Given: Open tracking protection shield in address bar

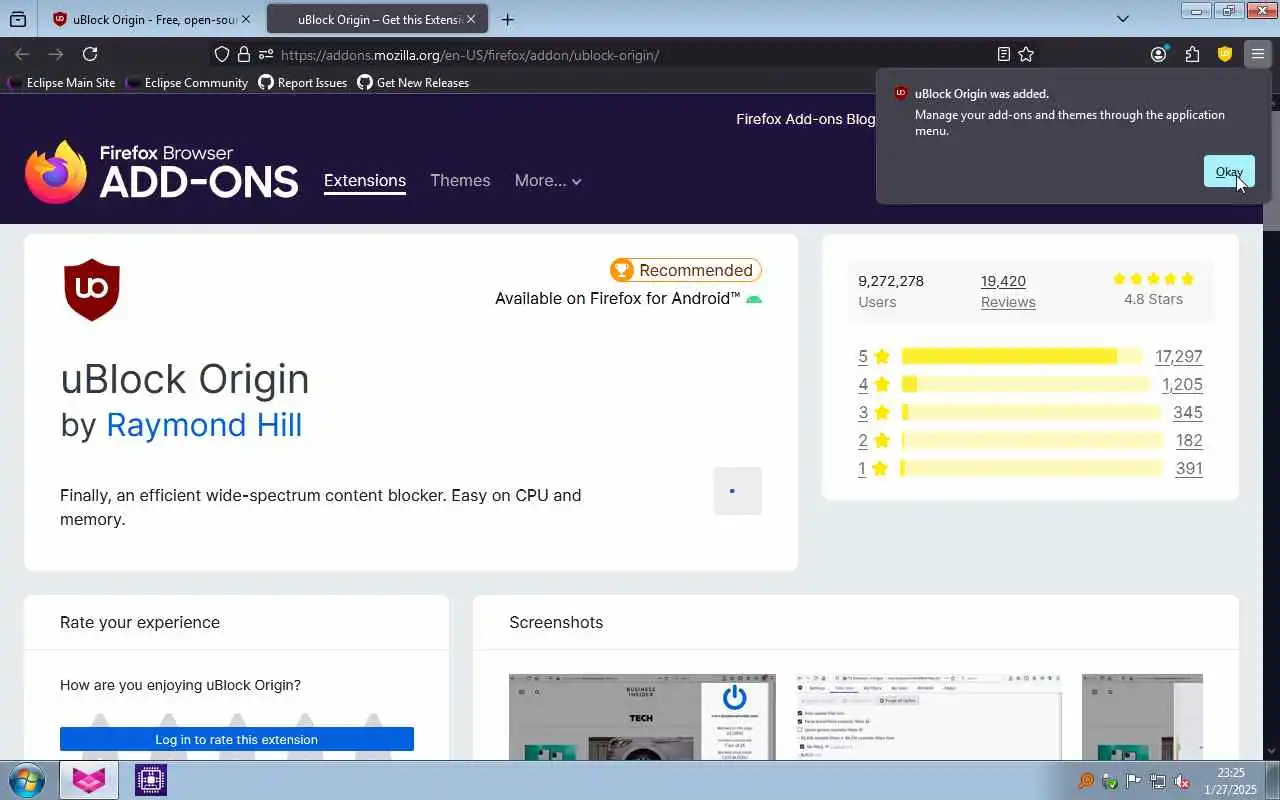Looking at the screenshot, I should (222, 54).
